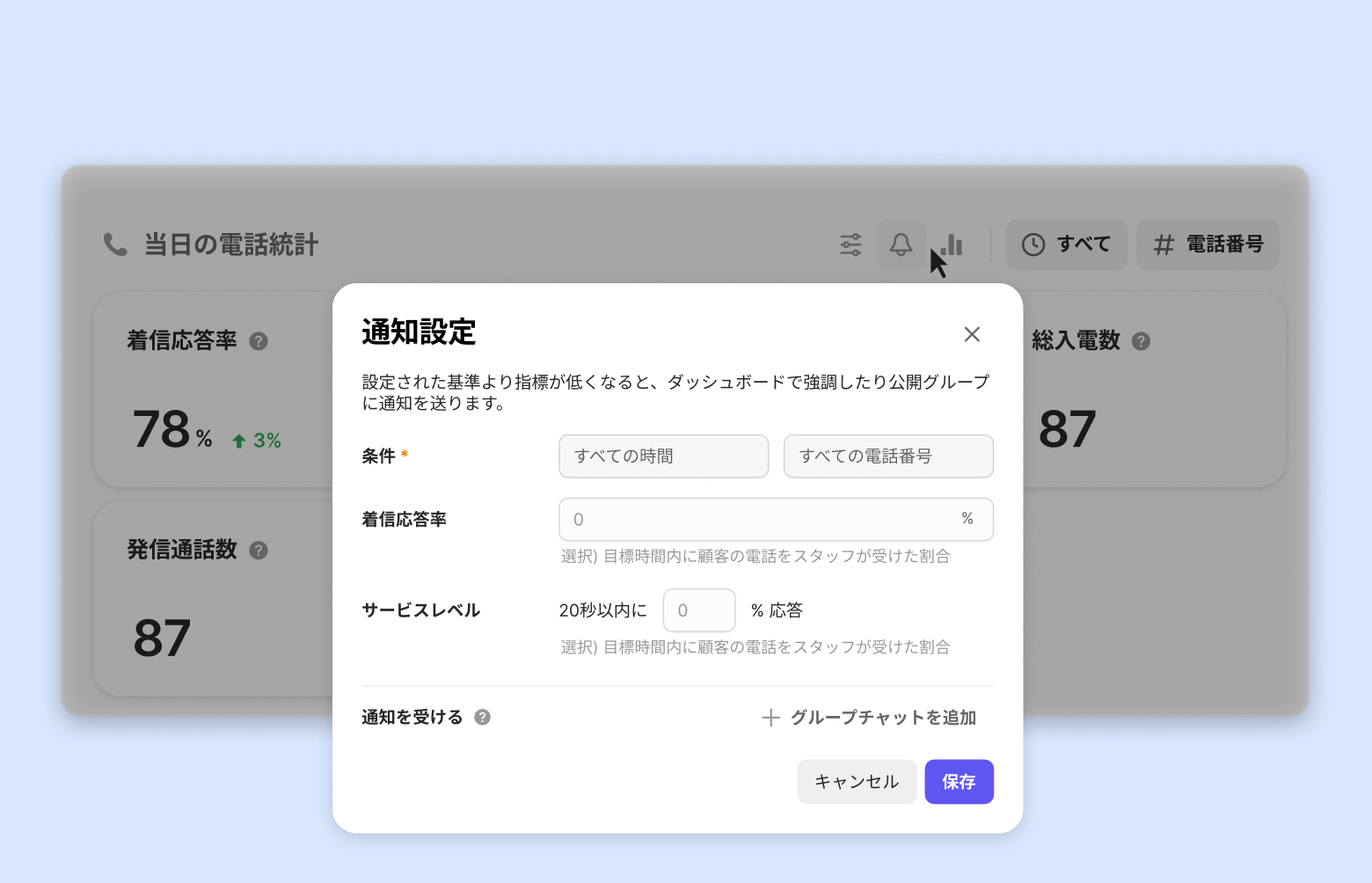
Task: Focus the 着信応答率 percentage input field
Action: [x=777, y=520]
